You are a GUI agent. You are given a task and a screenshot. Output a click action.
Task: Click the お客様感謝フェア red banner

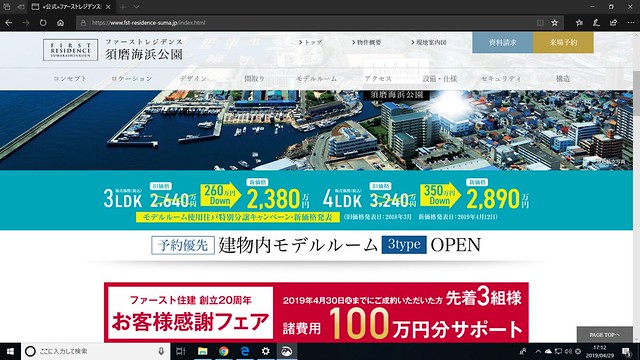[316, 312]
